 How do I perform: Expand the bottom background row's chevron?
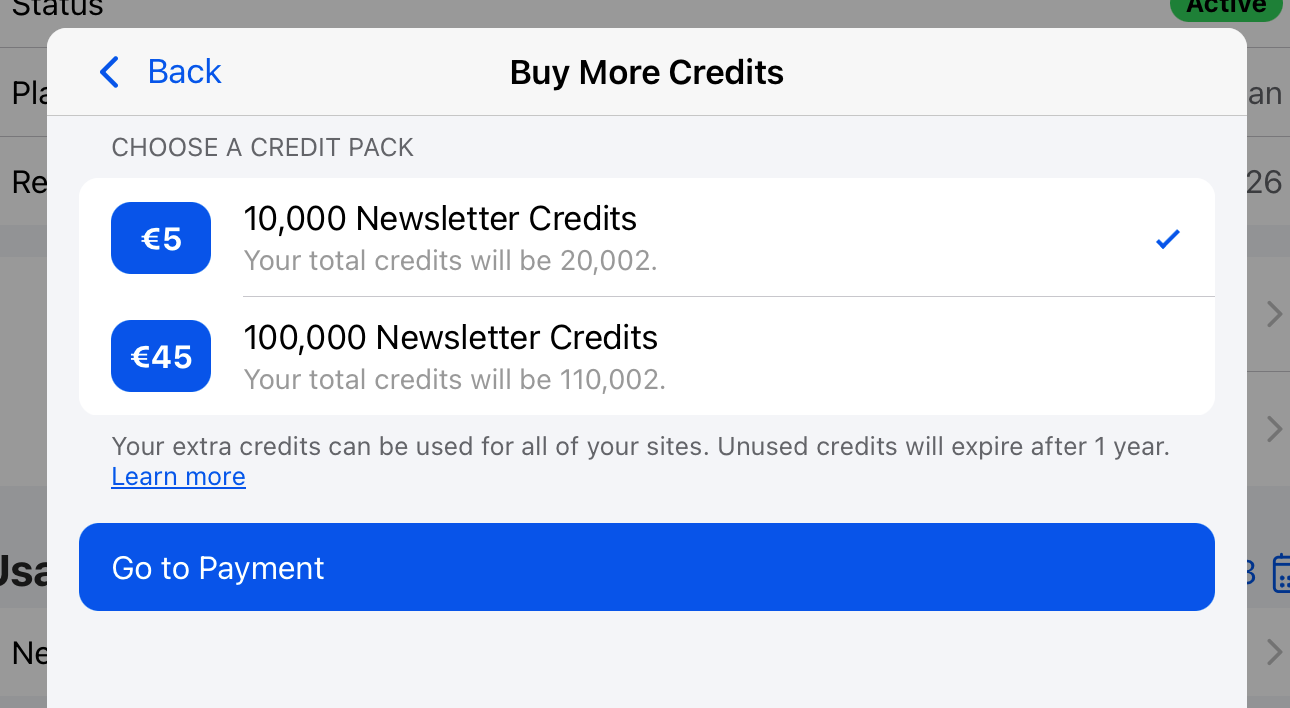1273,653
